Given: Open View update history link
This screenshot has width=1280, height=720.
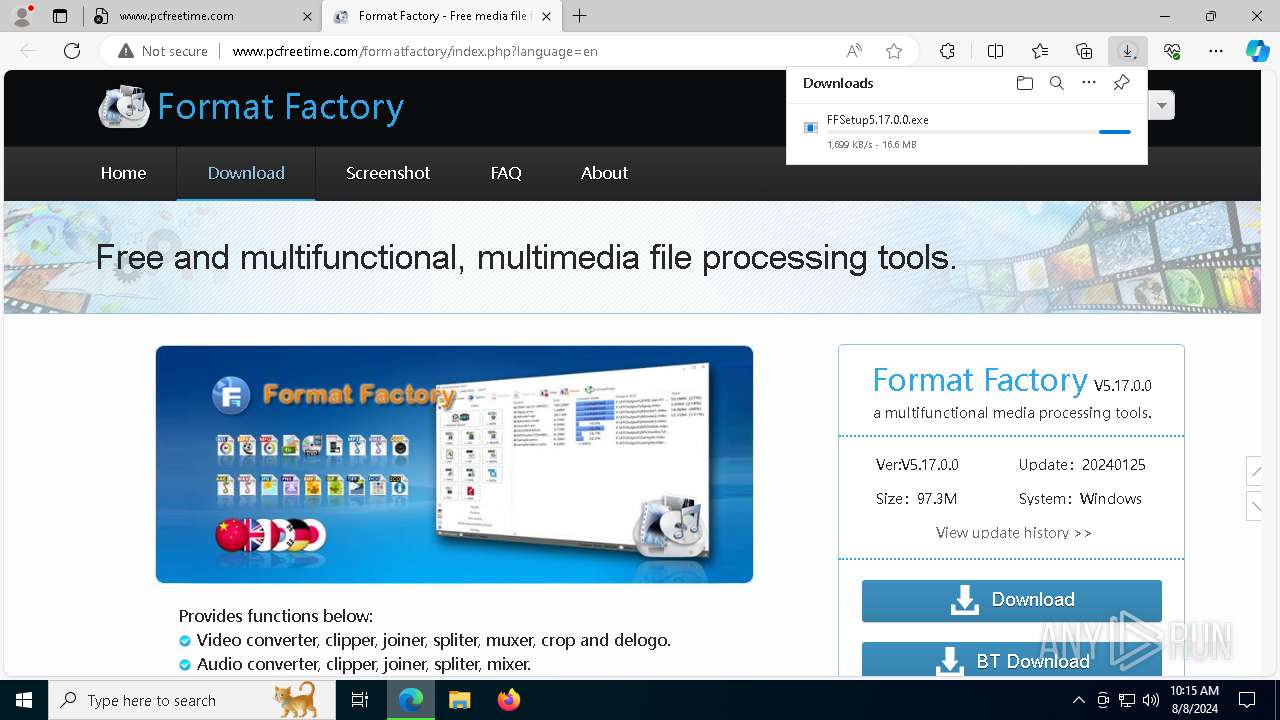Looking at the screenshot, I should 1013,533.
